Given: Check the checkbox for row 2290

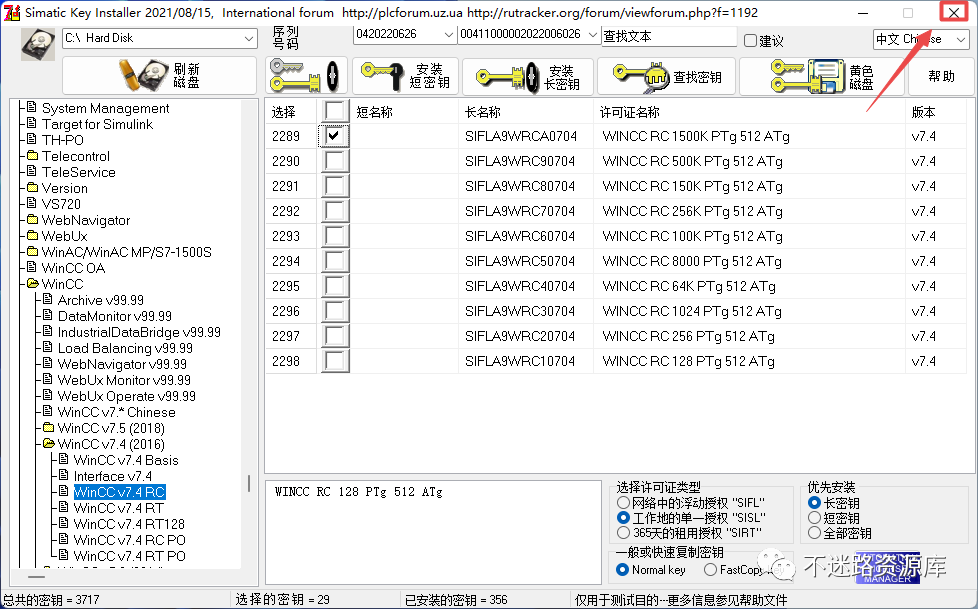Looking at the screenshot, I should pos(335,160).
